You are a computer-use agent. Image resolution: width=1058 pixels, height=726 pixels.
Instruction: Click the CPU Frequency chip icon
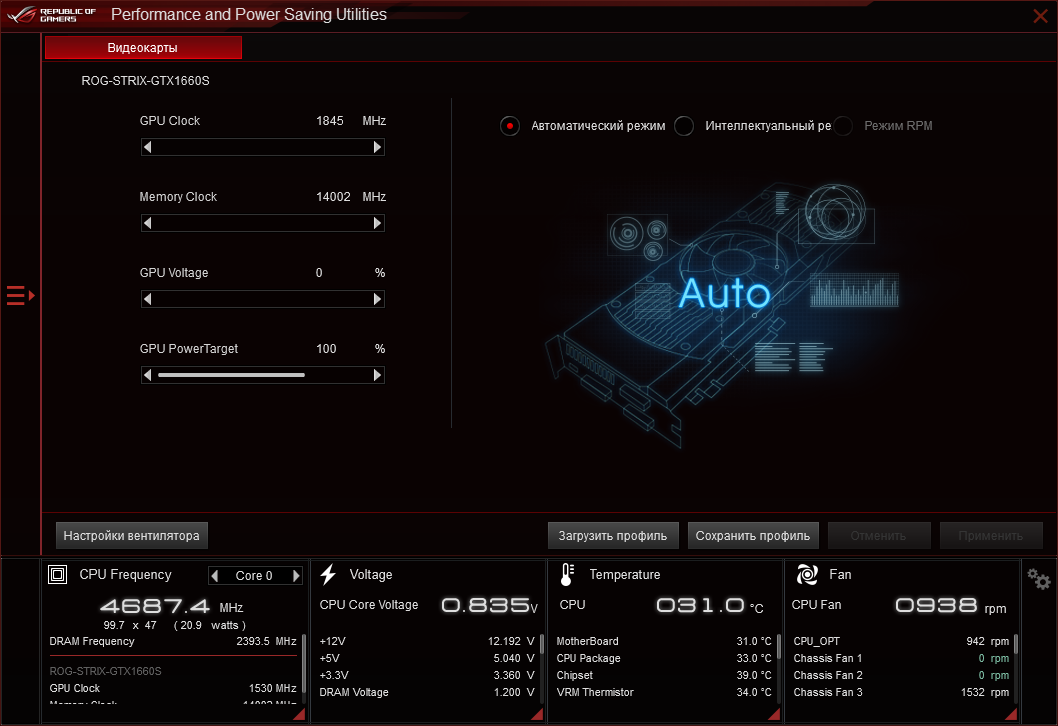click(58, 575)
